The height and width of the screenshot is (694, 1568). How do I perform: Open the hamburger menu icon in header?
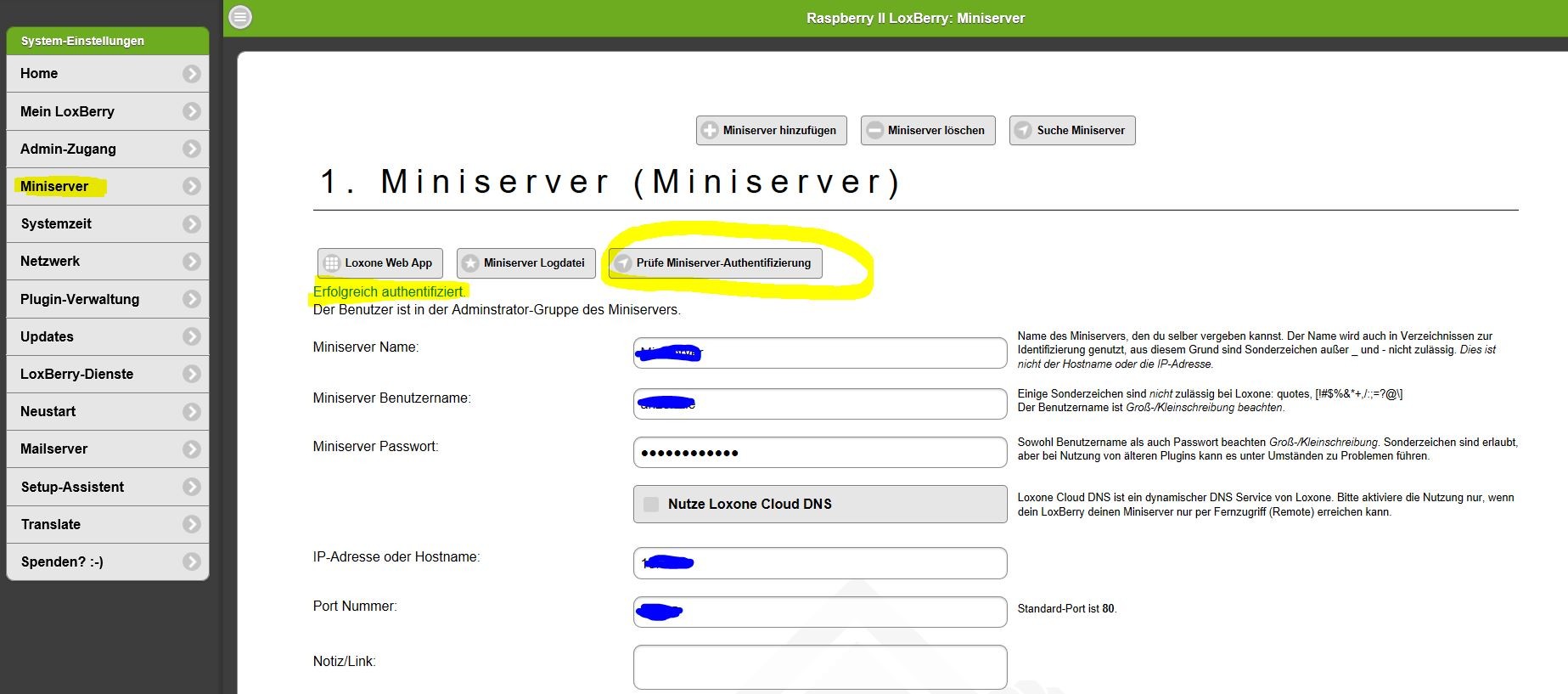[x=241, y=17]
